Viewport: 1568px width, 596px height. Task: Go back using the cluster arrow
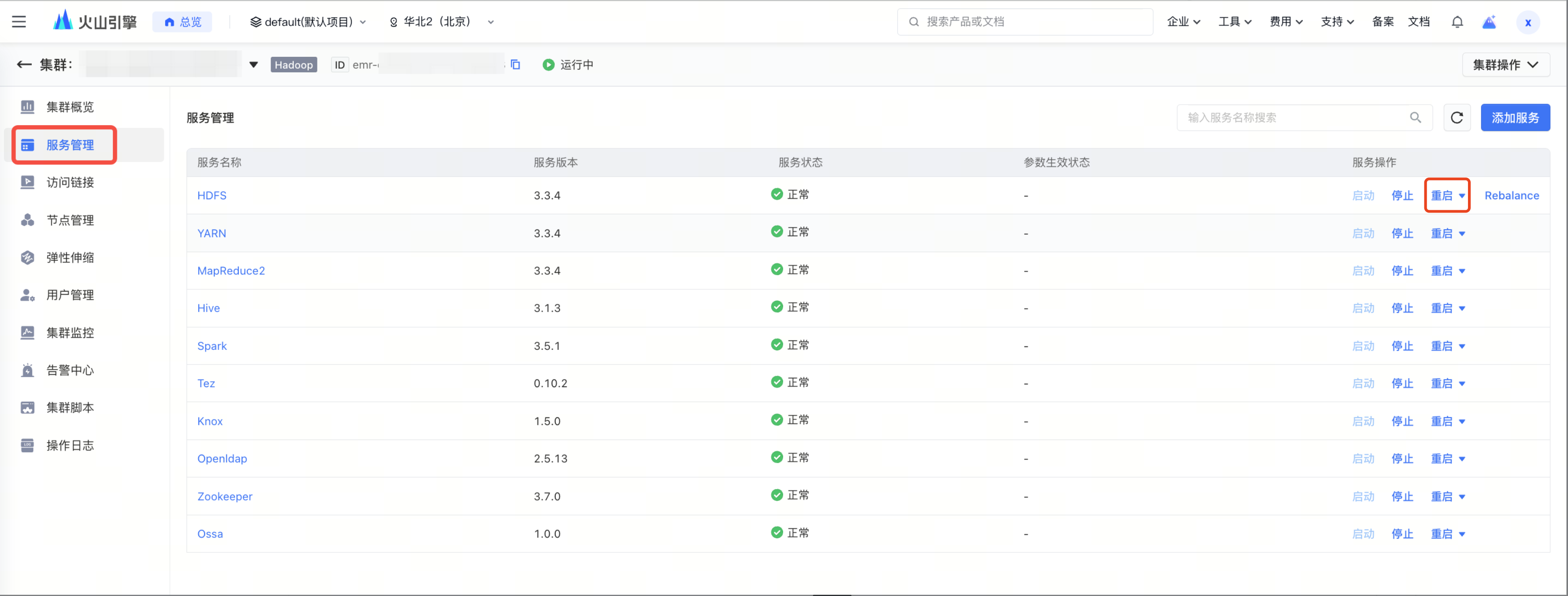[24, 65]
